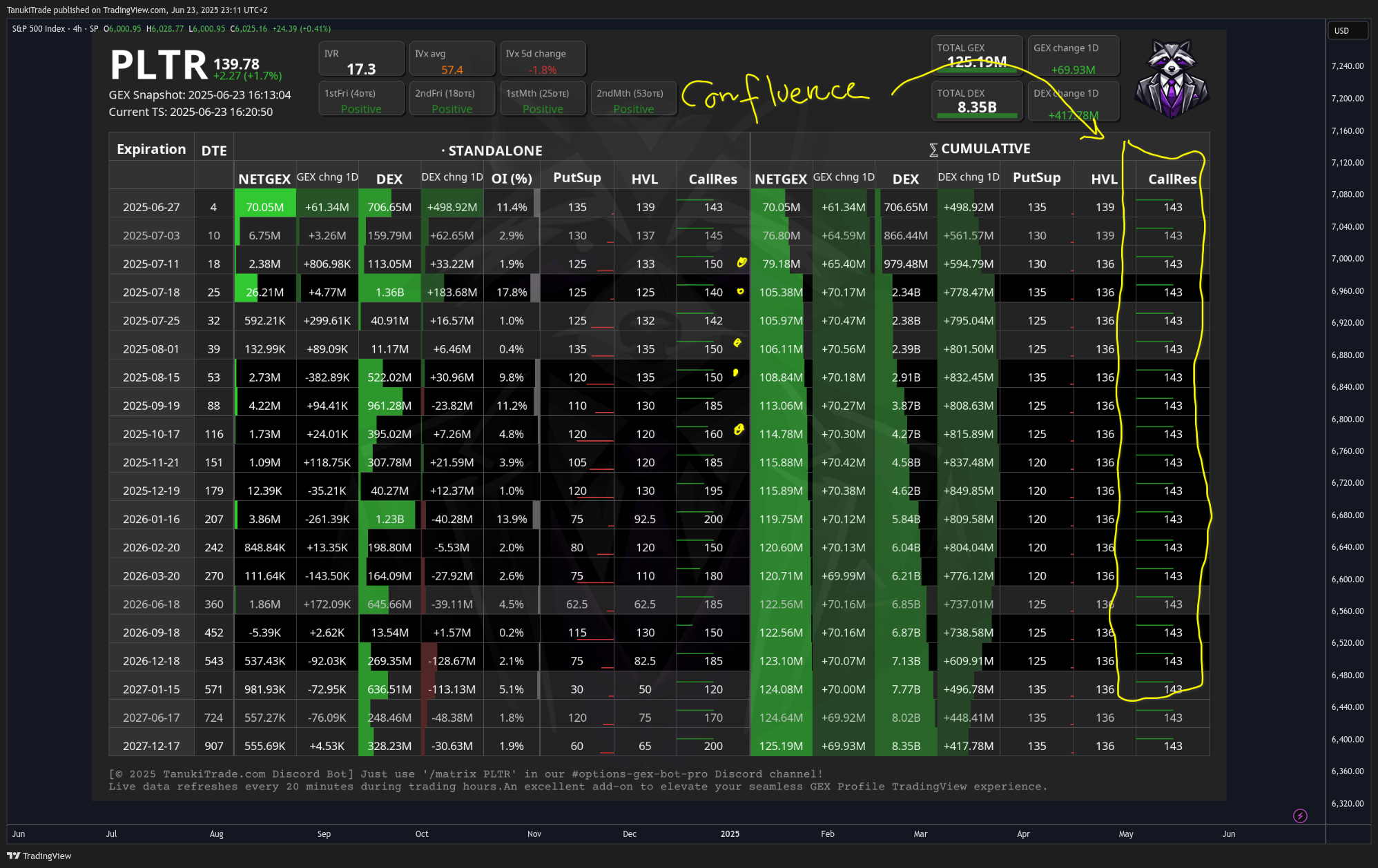Click the 1.36B DEX cell
The width and height of the screenshot is (1378, 868).
(389, 292)
